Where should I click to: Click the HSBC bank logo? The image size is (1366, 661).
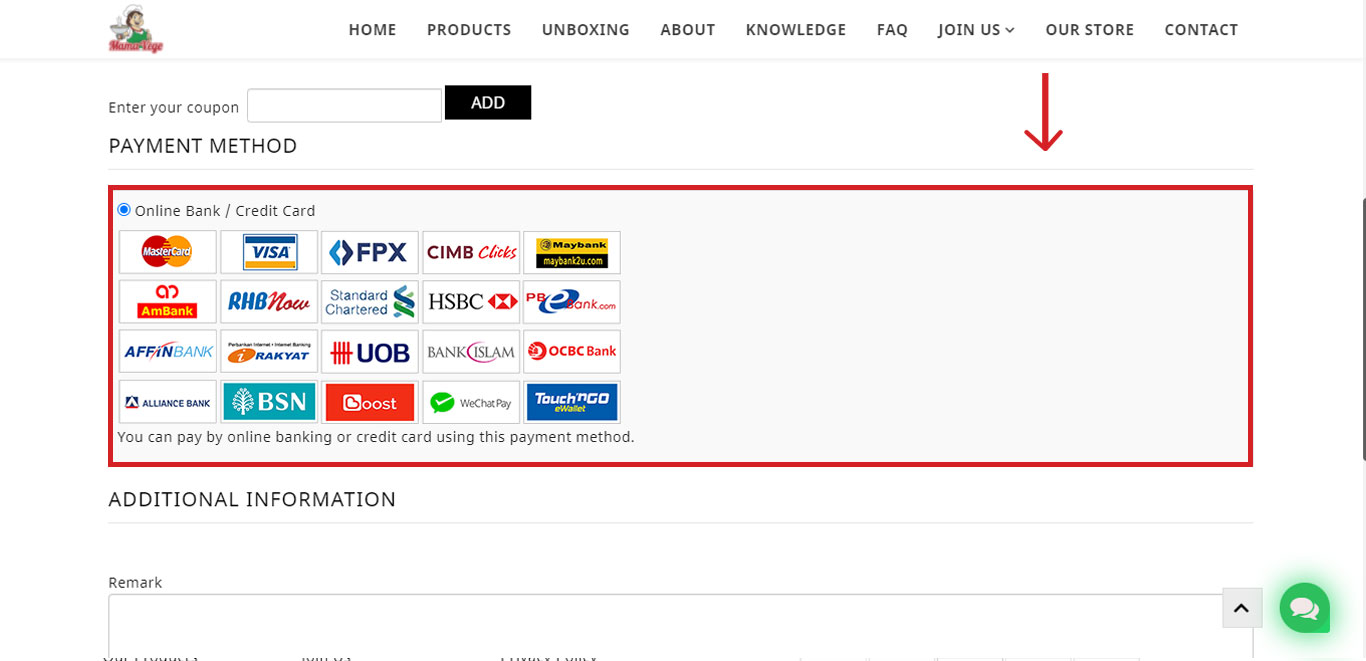coord(471,302)
